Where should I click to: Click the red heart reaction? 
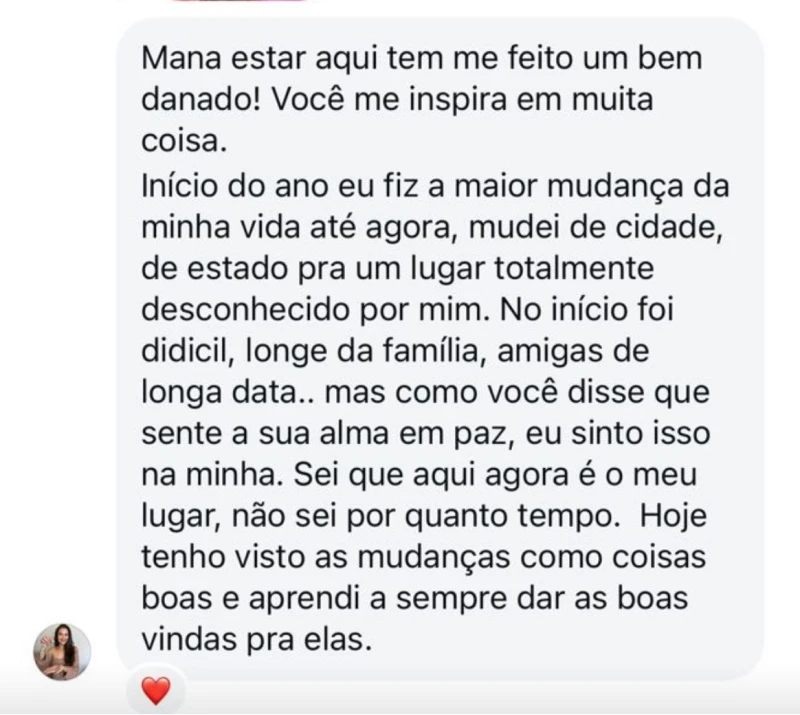(155, 690)
